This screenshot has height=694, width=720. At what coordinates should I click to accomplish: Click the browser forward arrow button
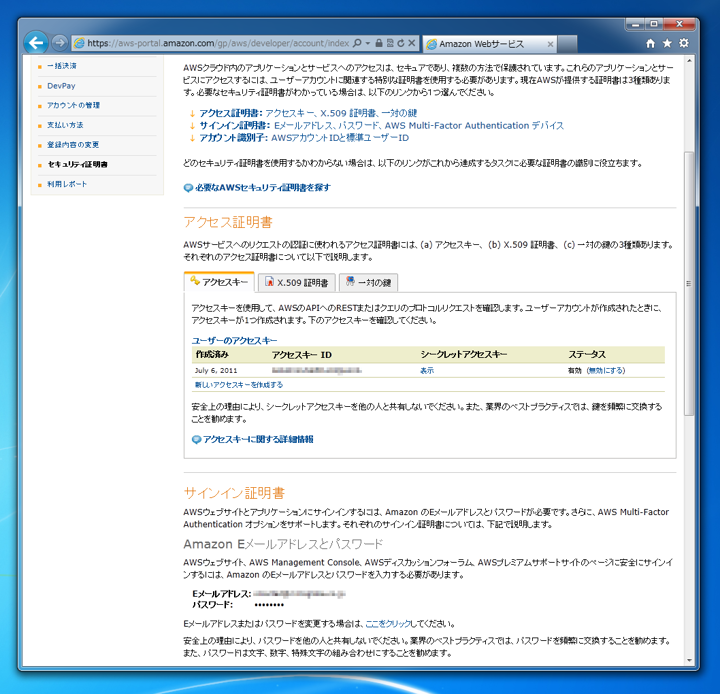(x=59, y=43)
